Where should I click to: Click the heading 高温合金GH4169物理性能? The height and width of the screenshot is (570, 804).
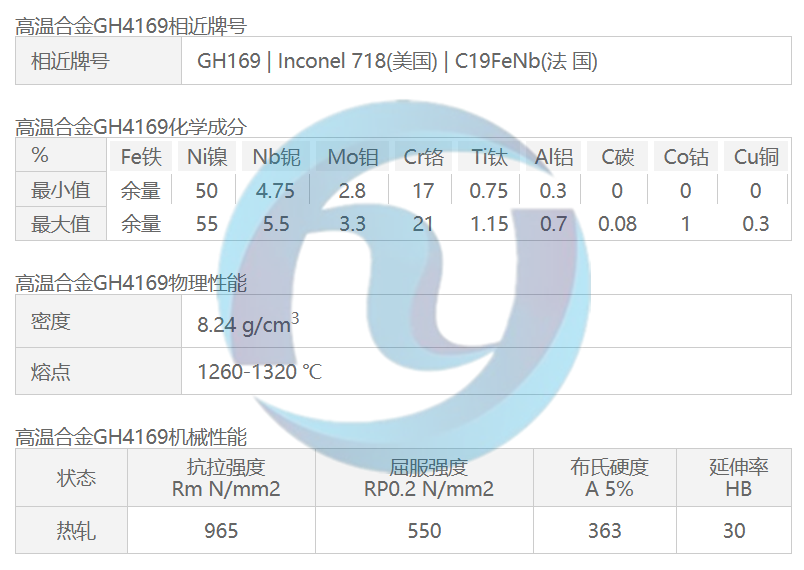131,282
